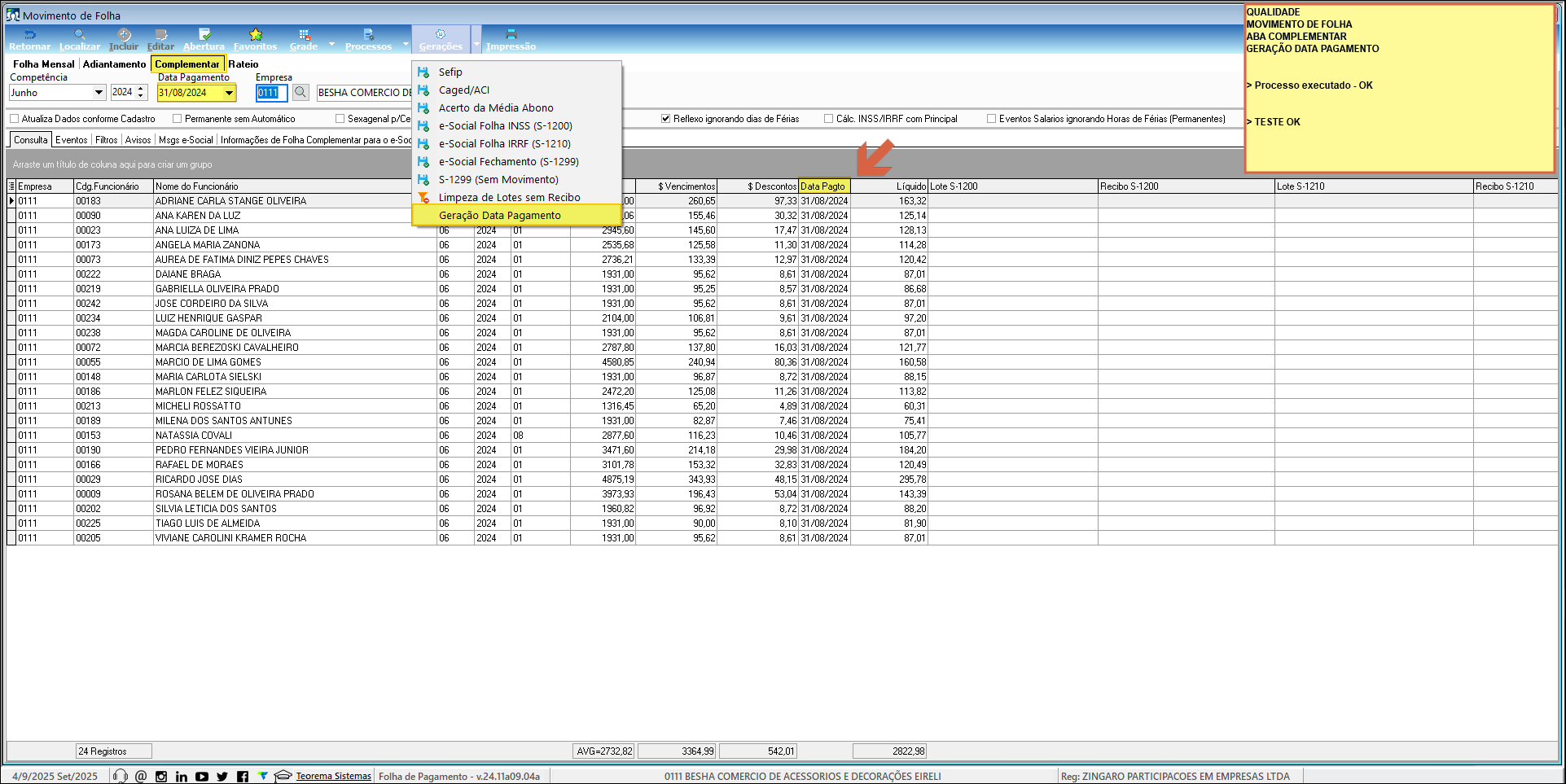Switch to Folha Mensal tab
Screen dimensions: 1566x784
pos(43,64)
